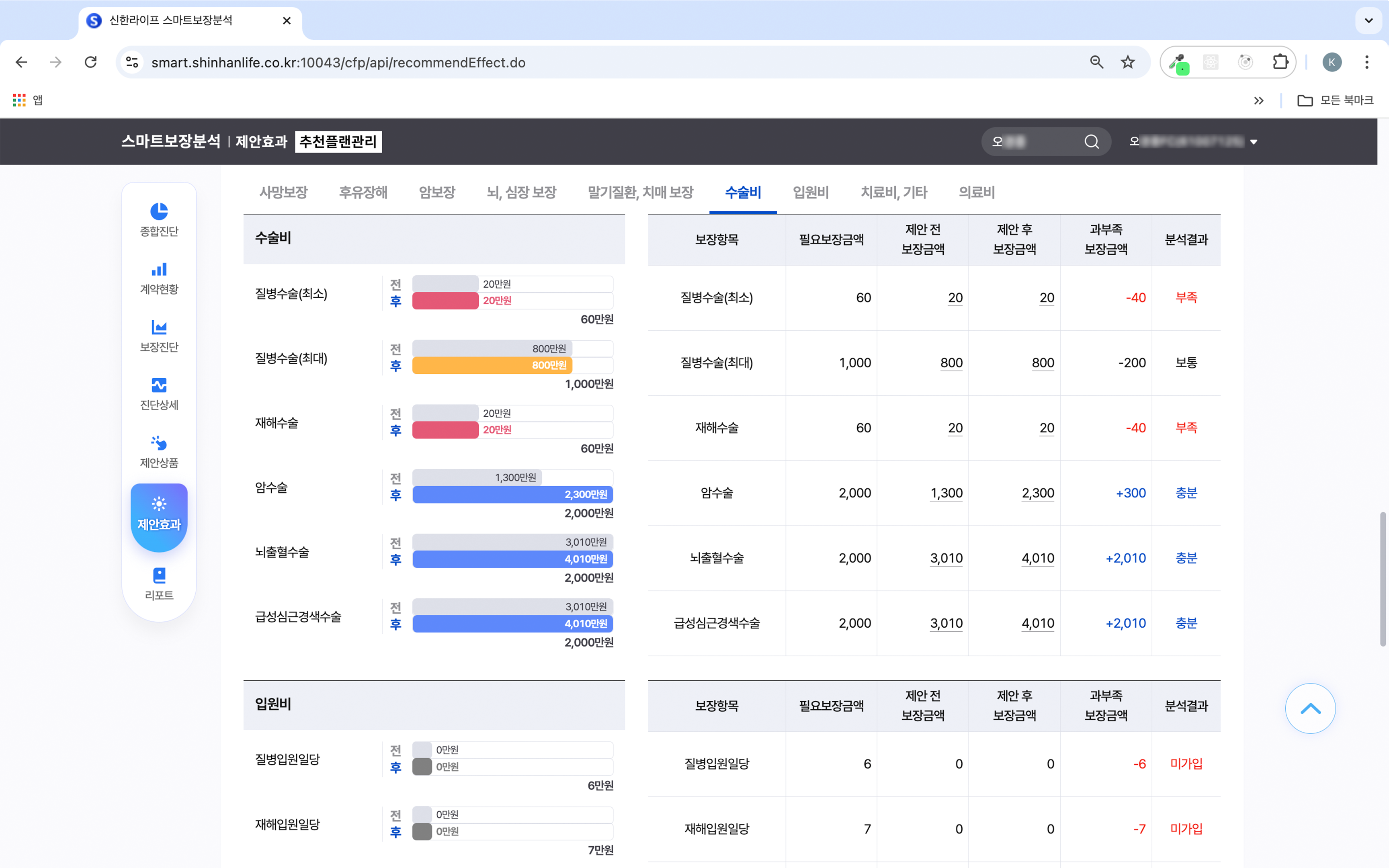
Task: Open the 계약현황 bar chart icon
Action: coord(159,270)
